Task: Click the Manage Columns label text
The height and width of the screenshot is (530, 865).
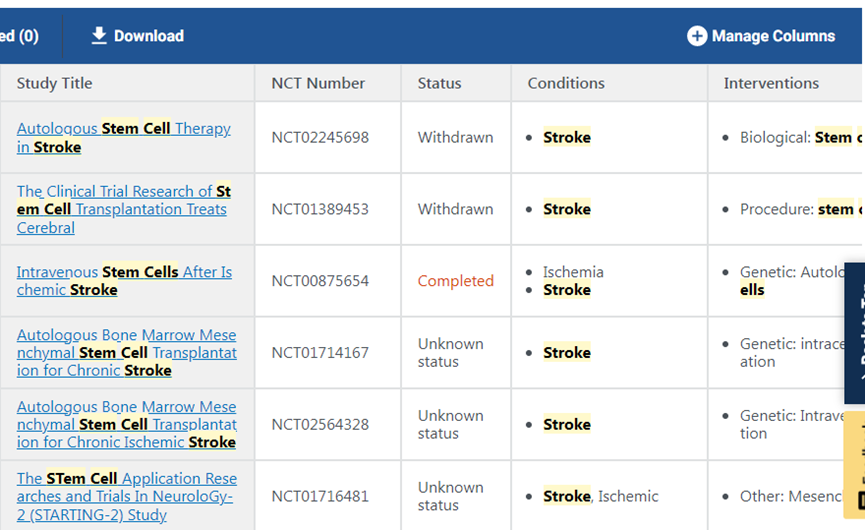Action: coord(773,36)
